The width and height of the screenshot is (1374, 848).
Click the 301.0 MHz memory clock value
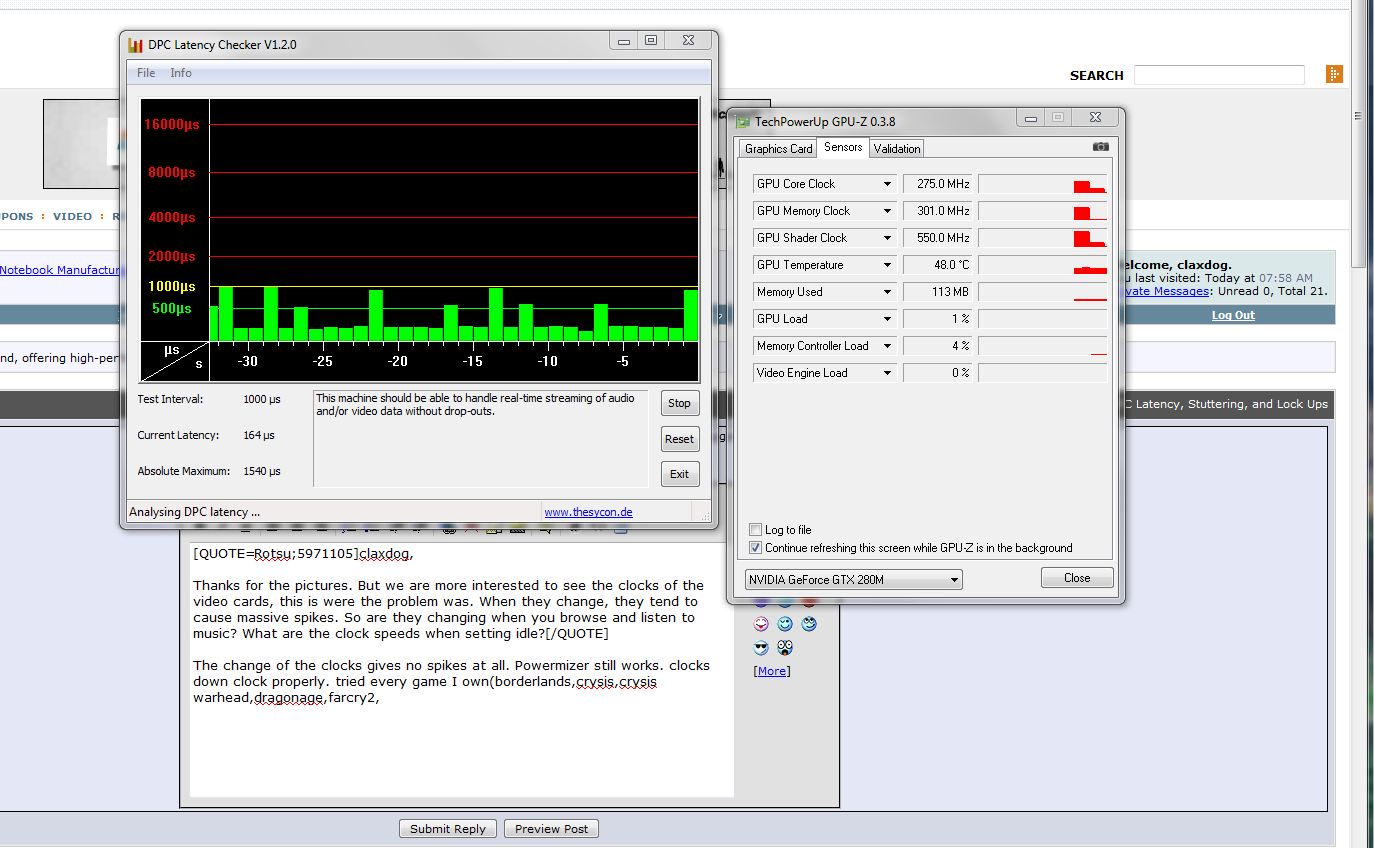pyautogui.click(x=937, y=211)
